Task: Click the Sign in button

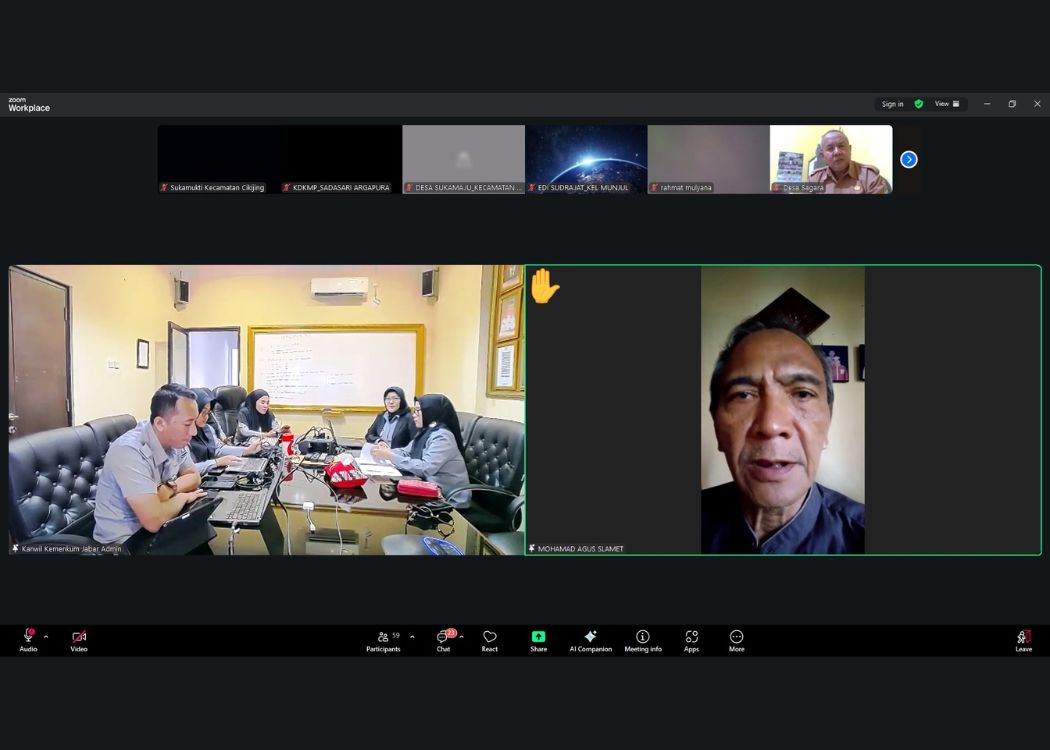Action: pos(892,104)
